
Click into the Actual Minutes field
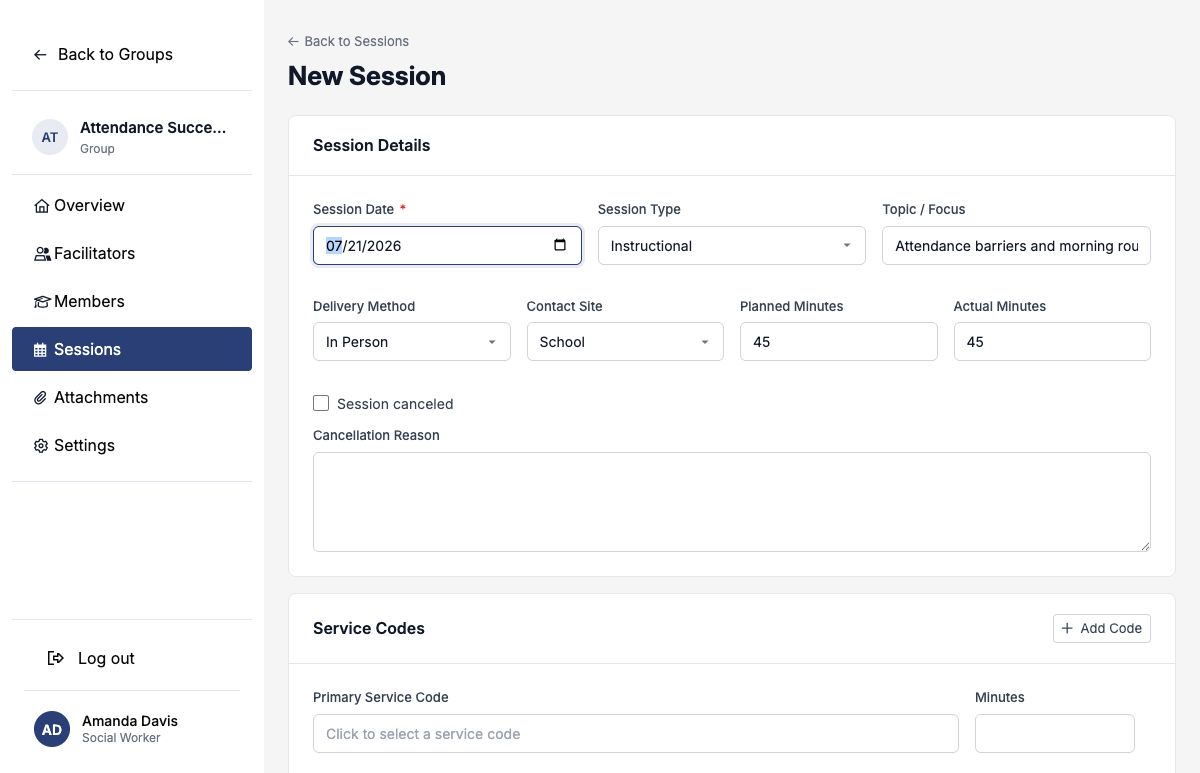click(1052, 341)
